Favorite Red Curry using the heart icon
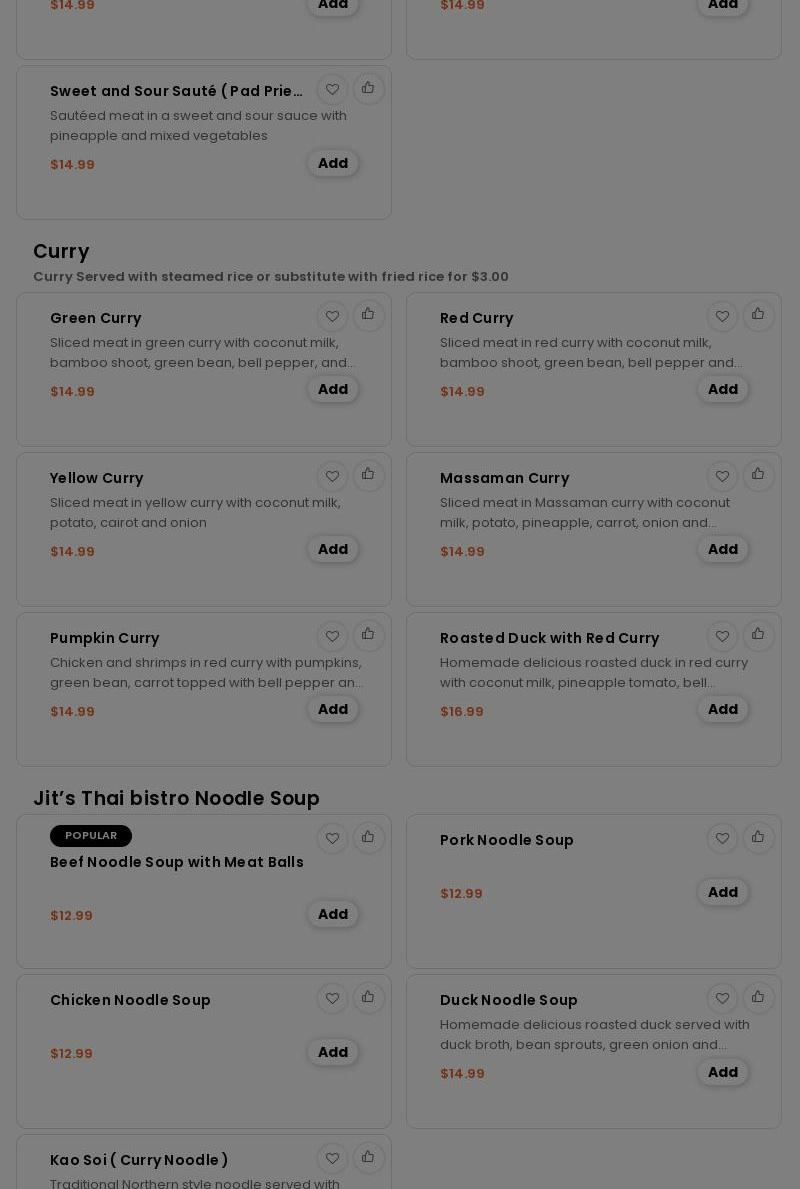The image size is (800, 1189). tap(722, 317)
